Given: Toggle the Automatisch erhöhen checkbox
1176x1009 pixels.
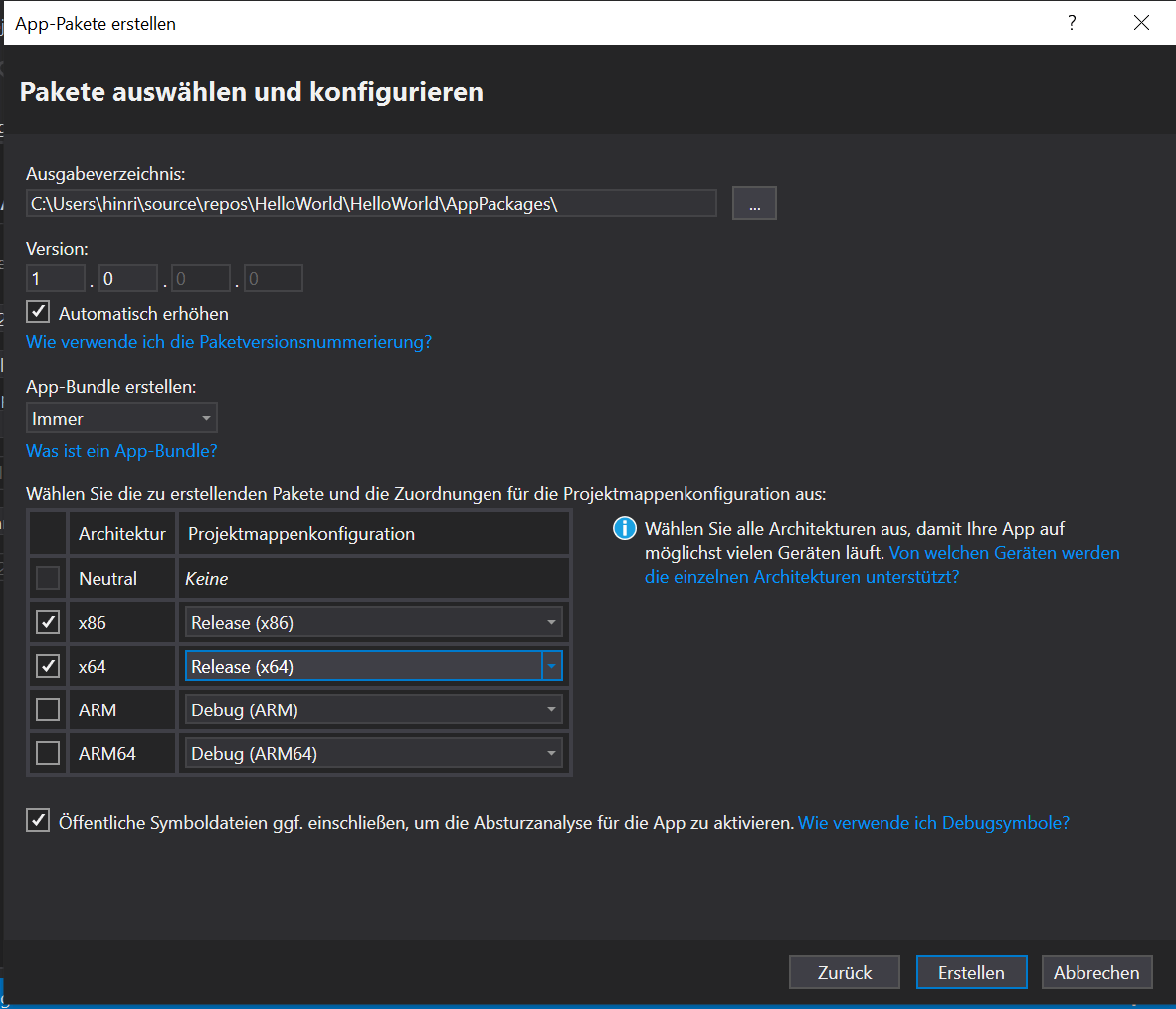Looking at the screenshot, I should (38, 312).
